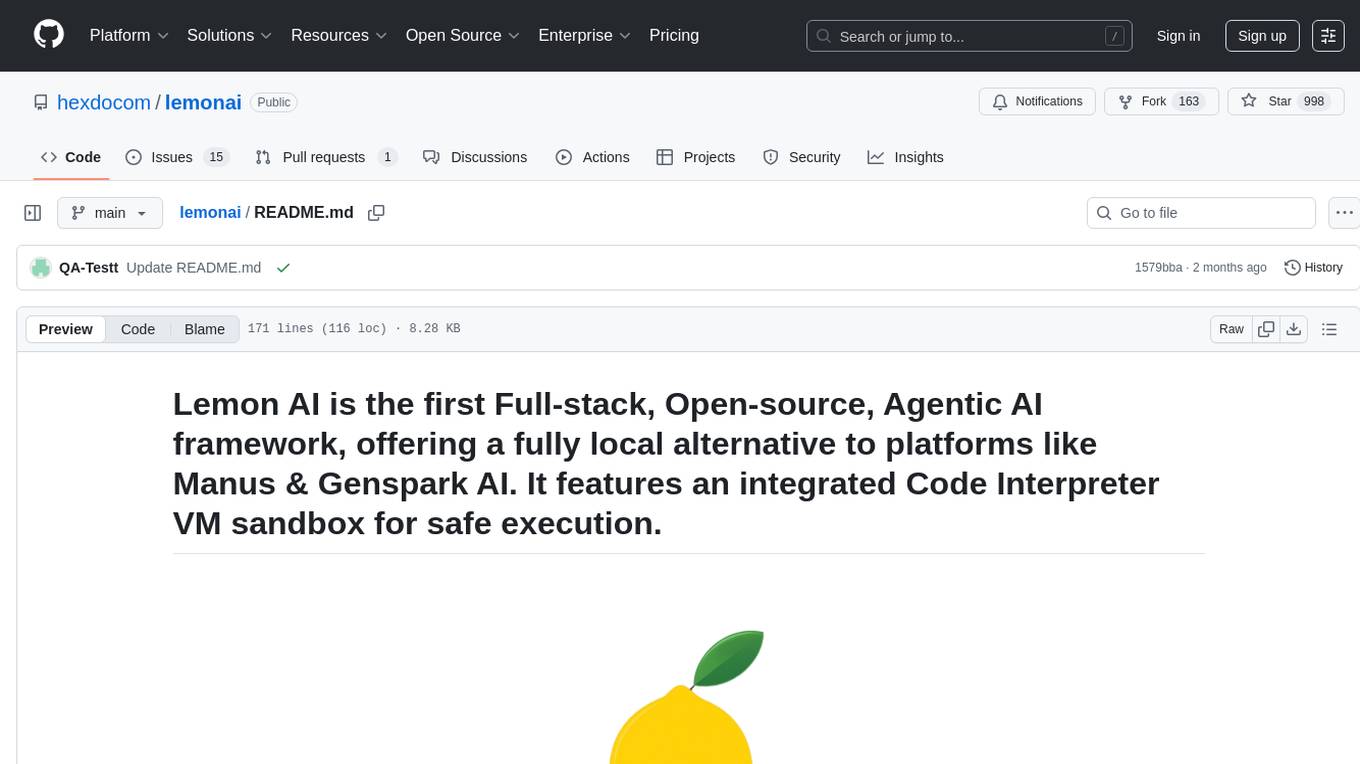Focus the Search or jump to field
This screenshot has width=1360, height=764.
(969, 36)
